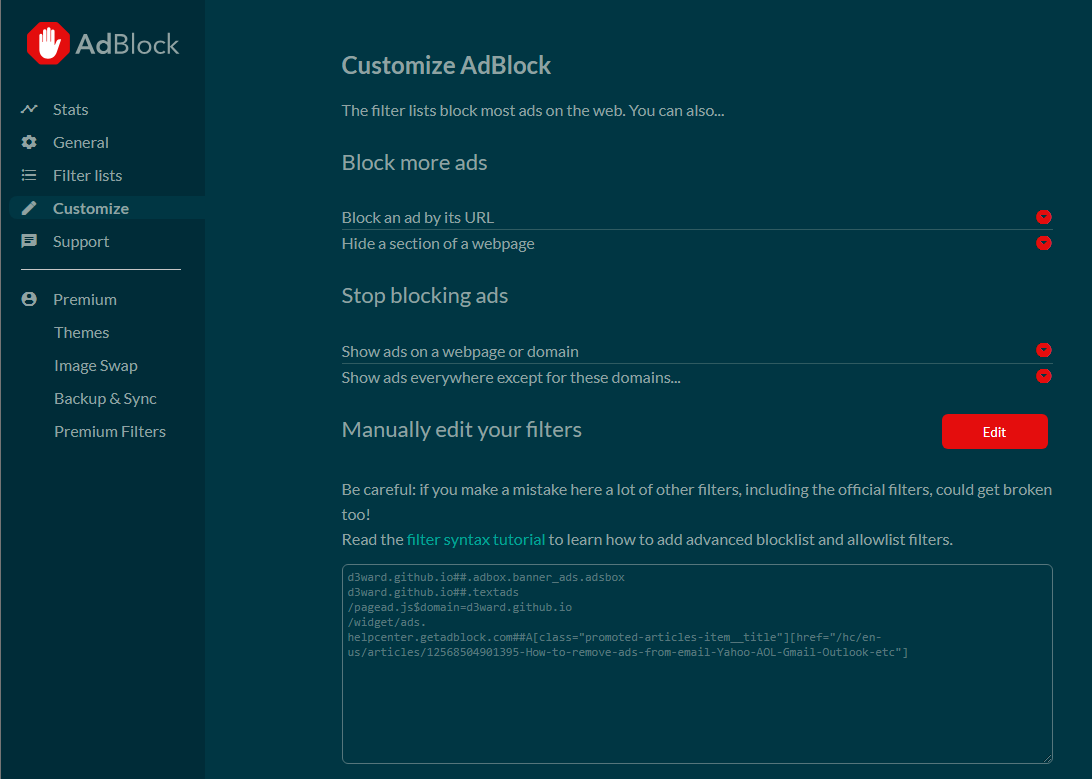Open Backup & Sync settings
1092x779 pixels.
click(105, 399)
